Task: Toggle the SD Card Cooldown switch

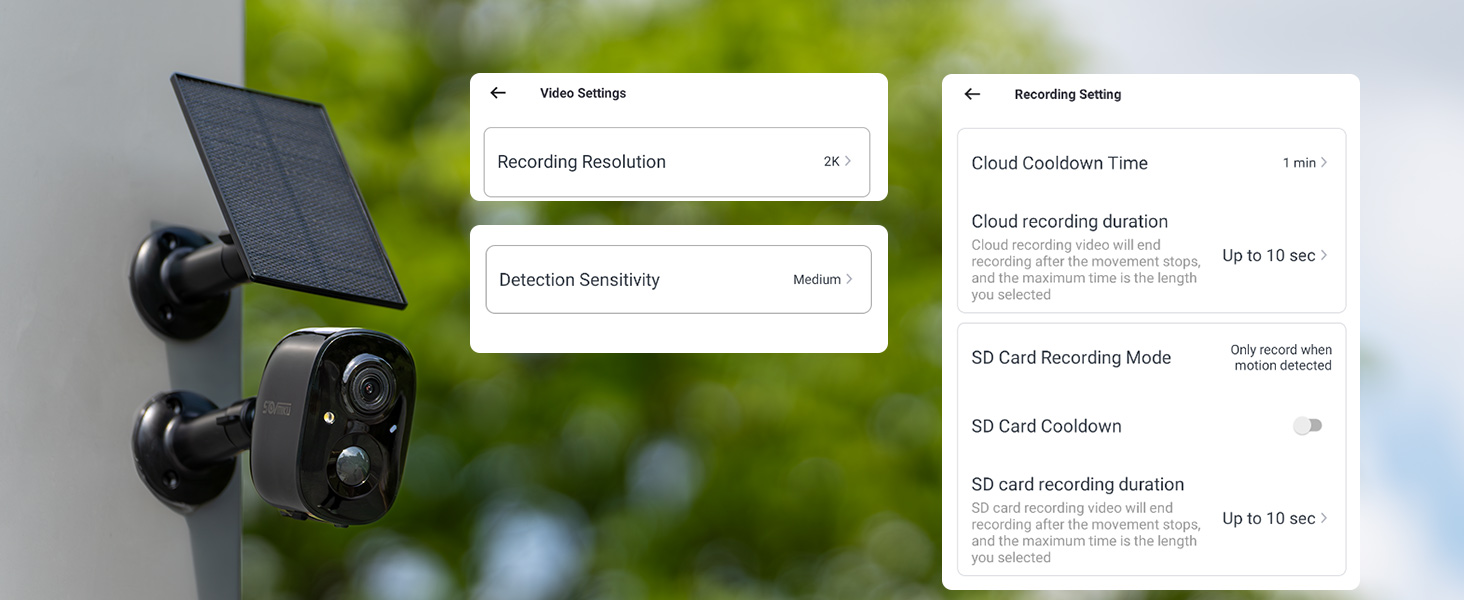Action: tap(1307, 426)
